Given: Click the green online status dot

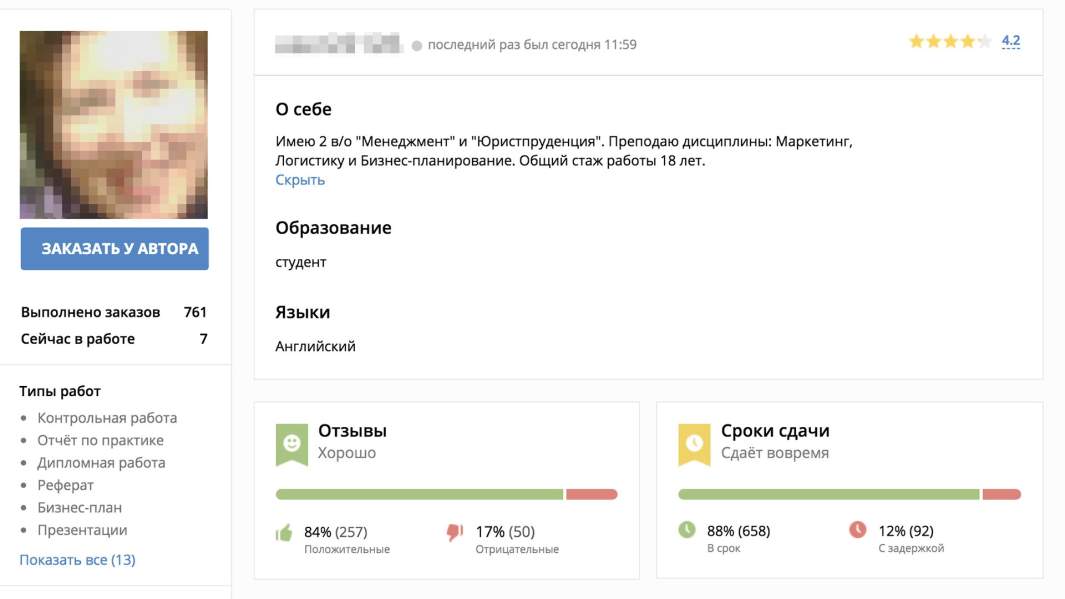Looking at the screenshot, I should [x=417, y=44].
